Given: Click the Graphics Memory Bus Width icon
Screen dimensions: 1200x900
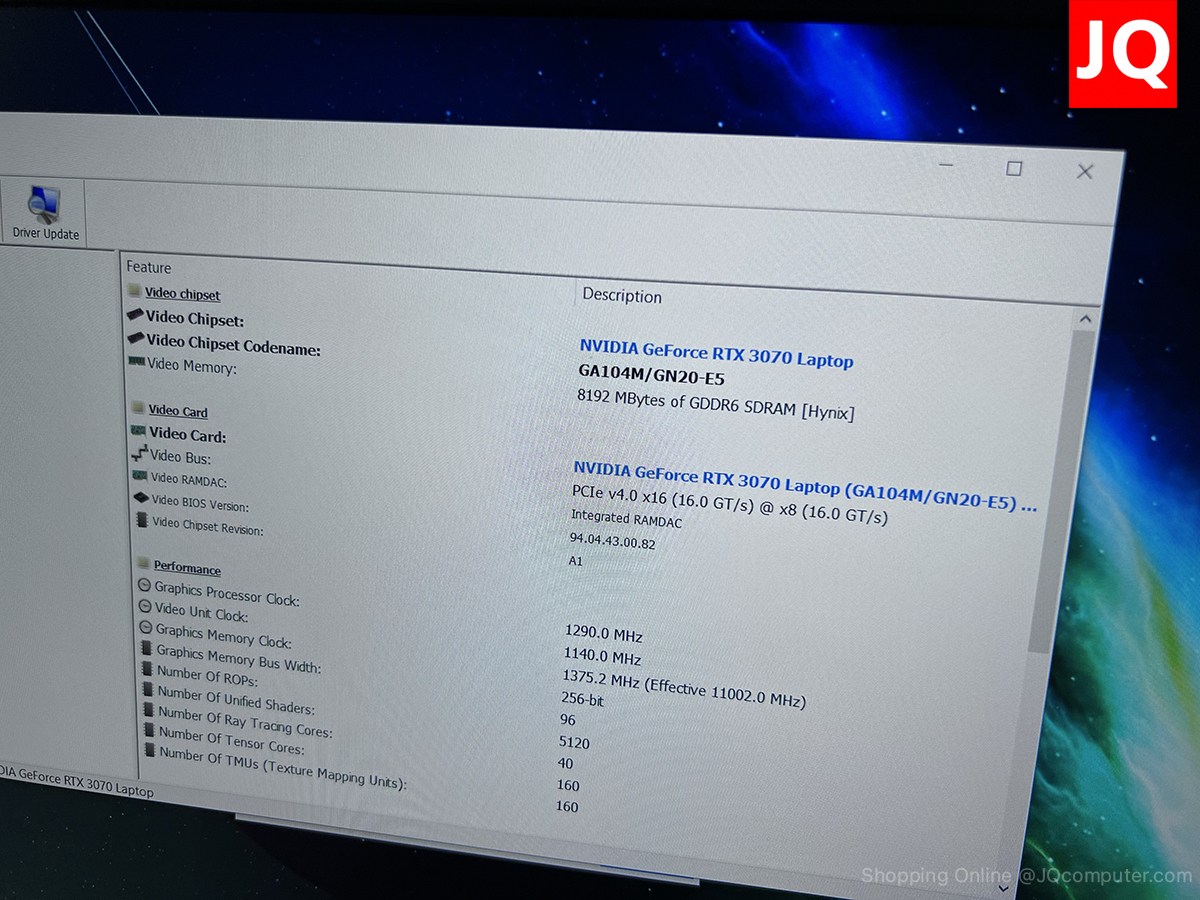Looking at the screenshot, I should click(147, 649).
